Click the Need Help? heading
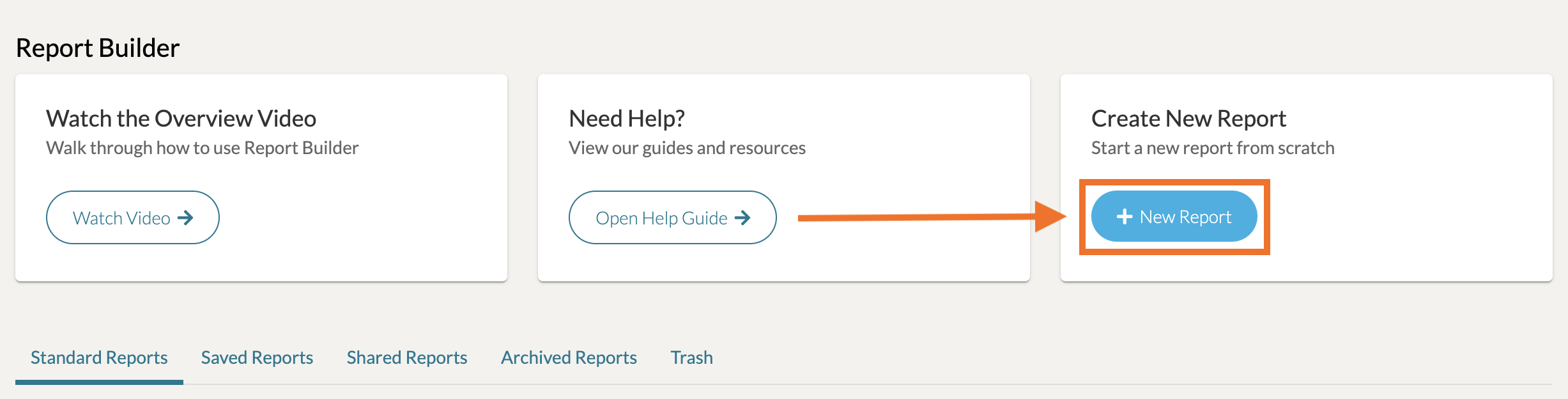This screenshot has width=1568, height=399. click(x=627, y=118)
